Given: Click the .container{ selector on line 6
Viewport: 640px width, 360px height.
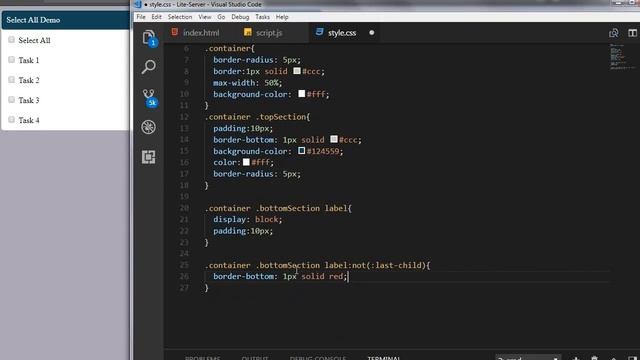Looking at the screenshot, I should tap(229, 49).
